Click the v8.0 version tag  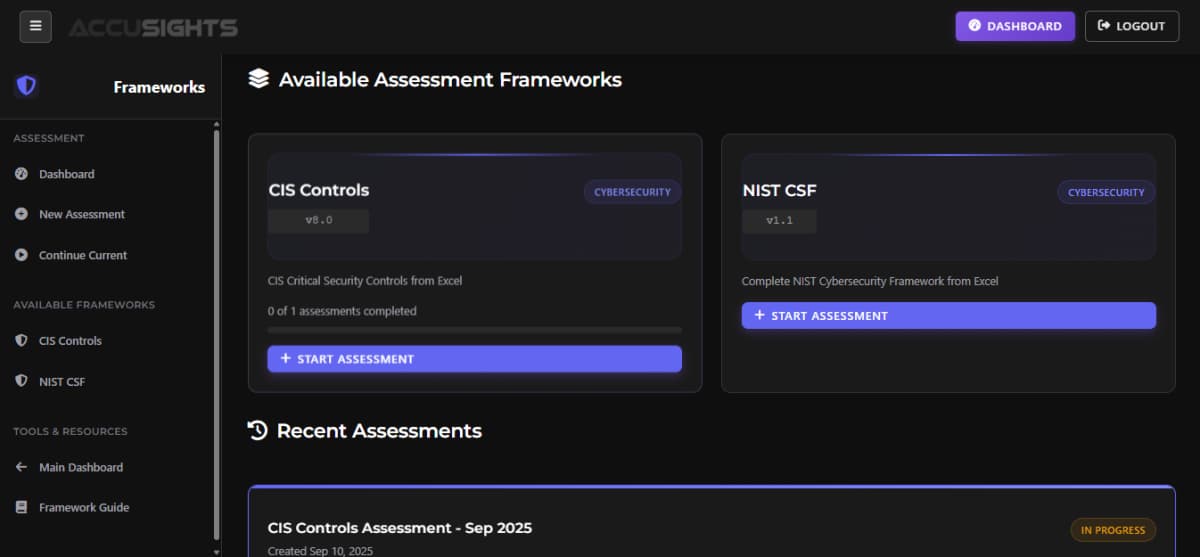pos(318,220)
